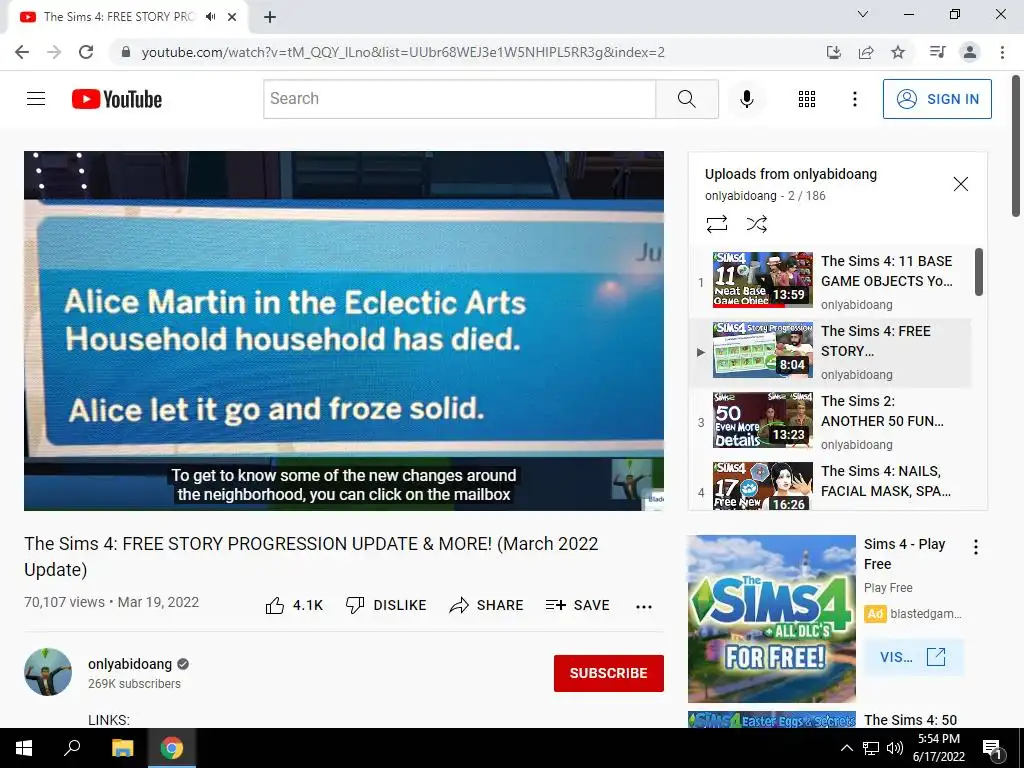
Task: Open YouTube settings three-dot menu
Action: [854, 99]
